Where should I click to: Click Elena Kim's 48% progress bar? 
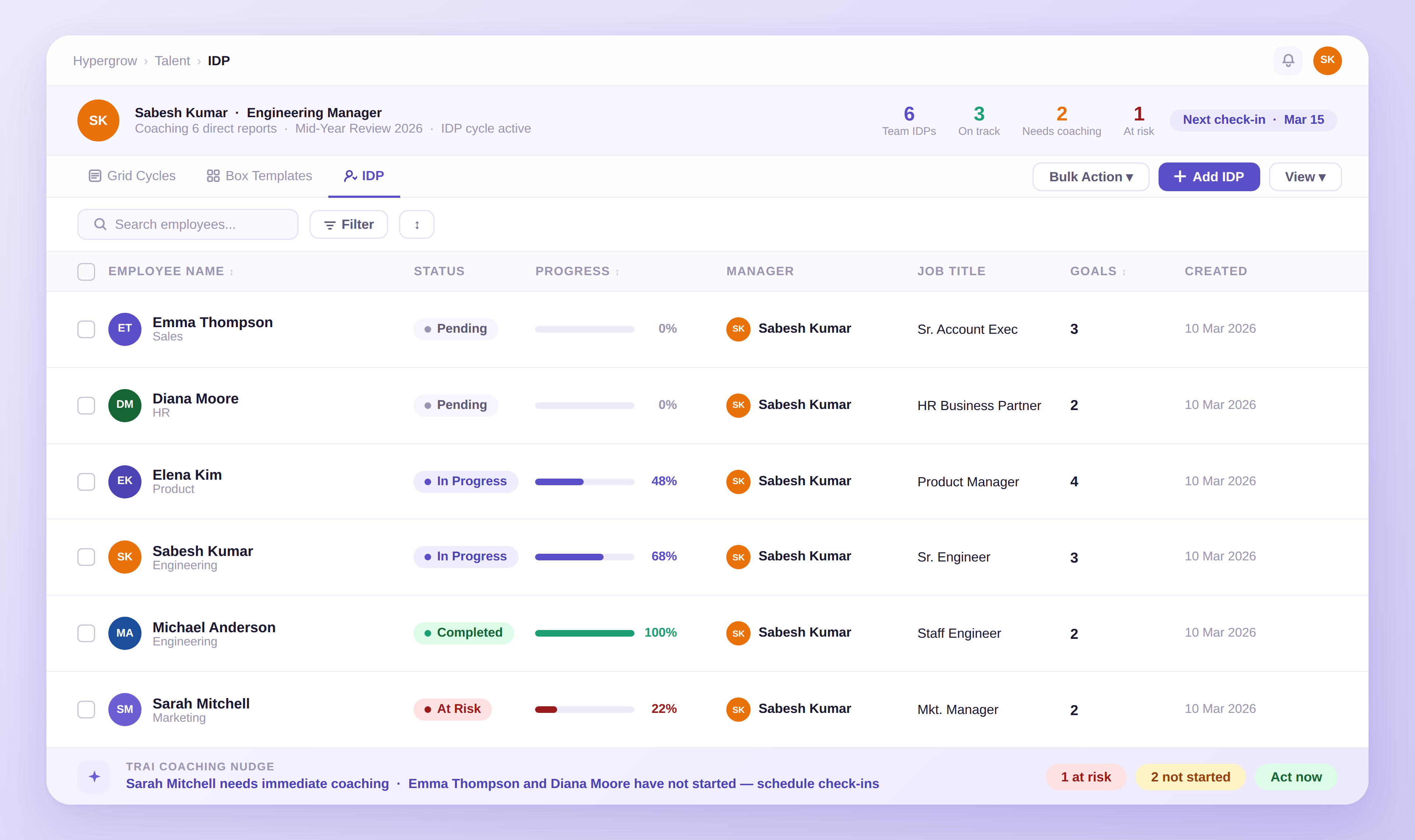tap(584, 482)
